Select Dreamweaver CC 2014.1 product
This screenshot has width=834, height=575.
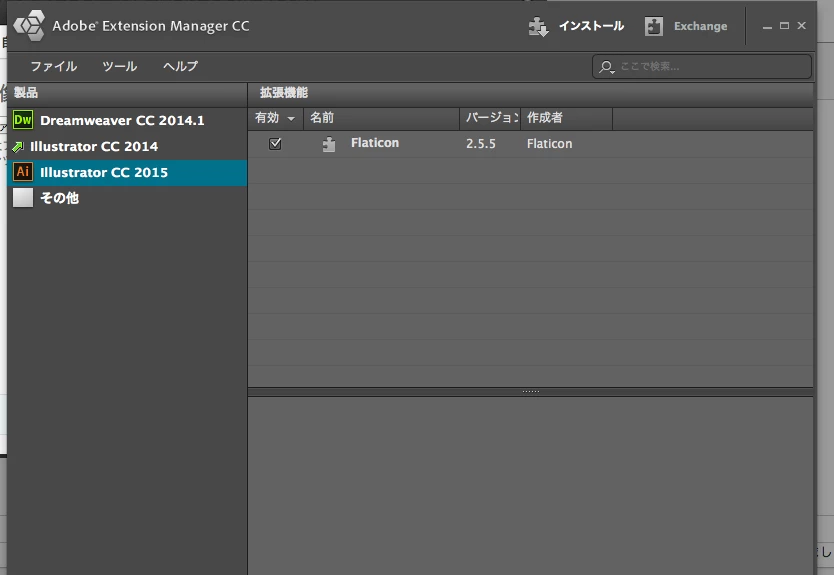(x=127, y=120)
